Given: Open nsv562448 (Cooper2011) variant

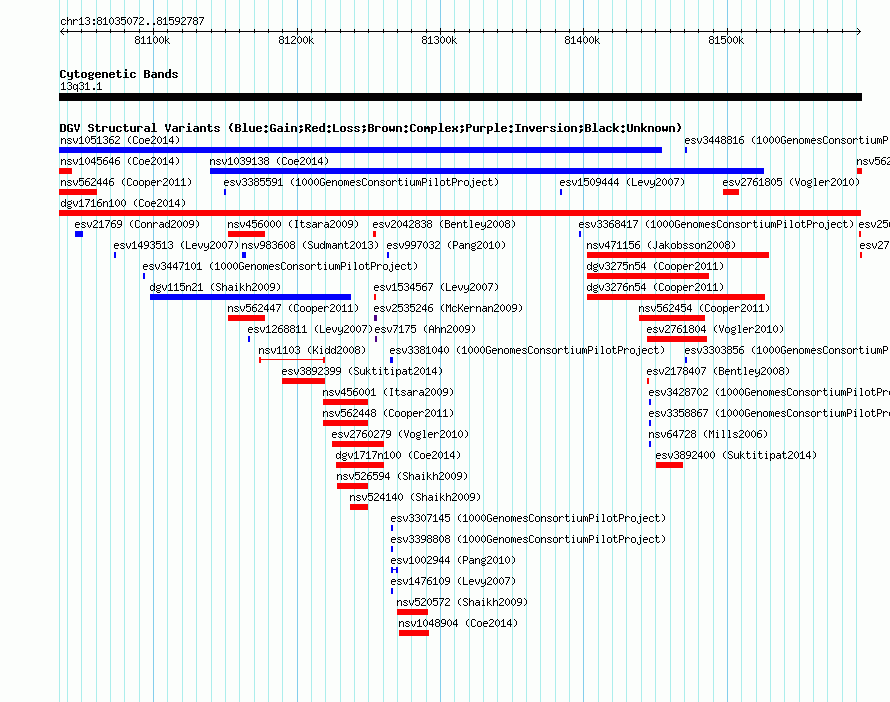Looking at the screenshot, I should tap(388, 413).
